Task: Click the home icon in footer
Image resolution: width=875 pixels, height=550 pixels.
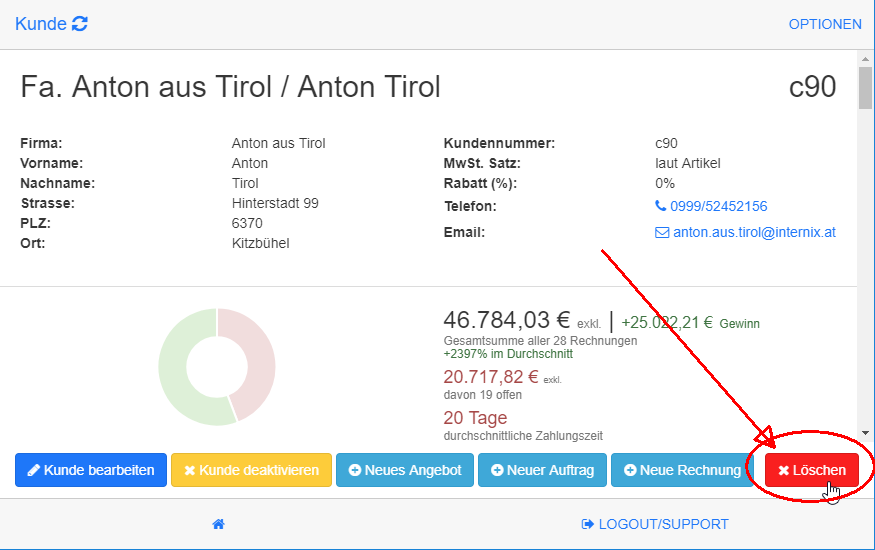Action: [x=219, y=524]
